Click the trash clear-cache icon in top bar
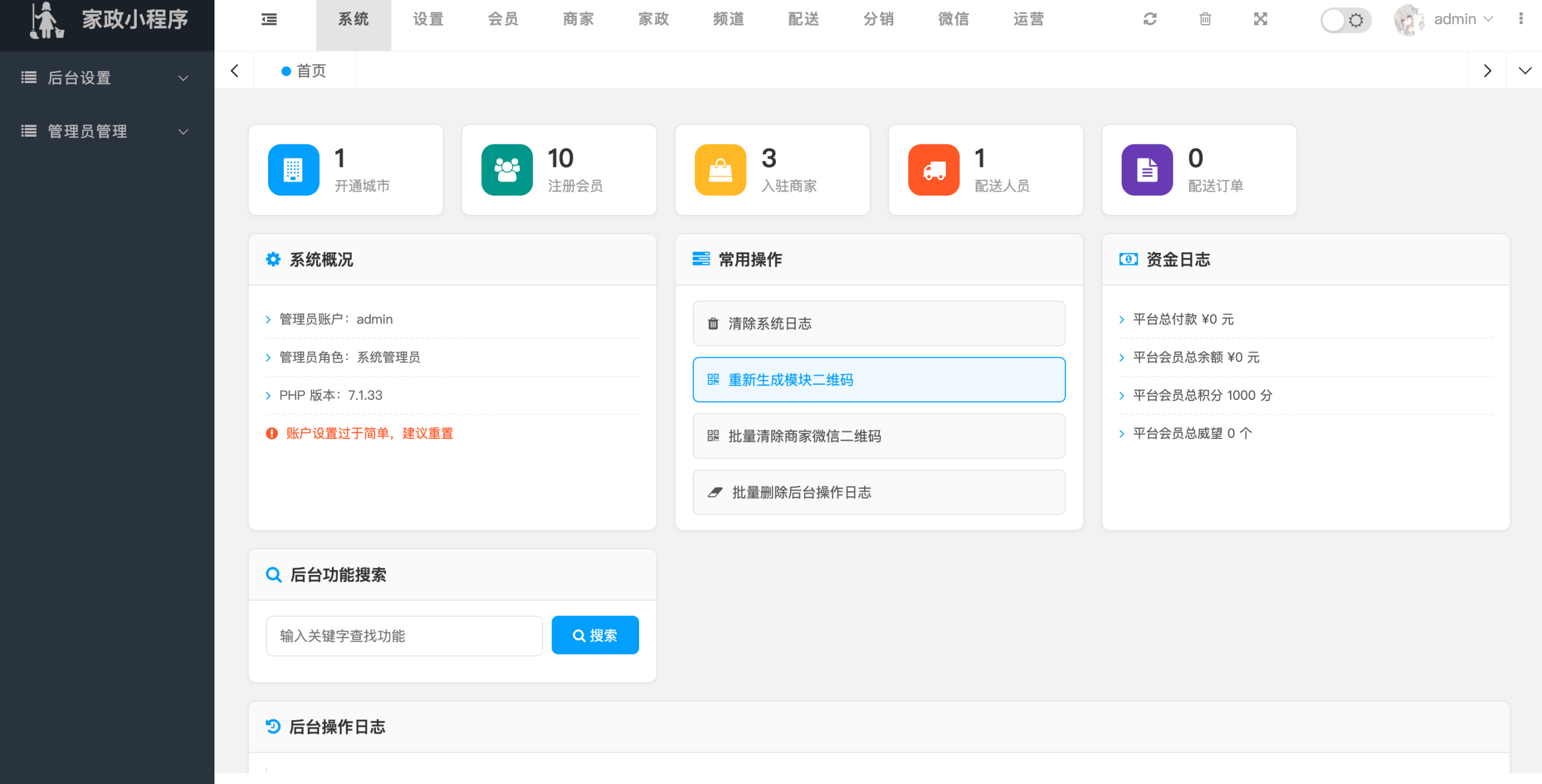Screen dimensions: 1542x784 (x=1205, y=19)
